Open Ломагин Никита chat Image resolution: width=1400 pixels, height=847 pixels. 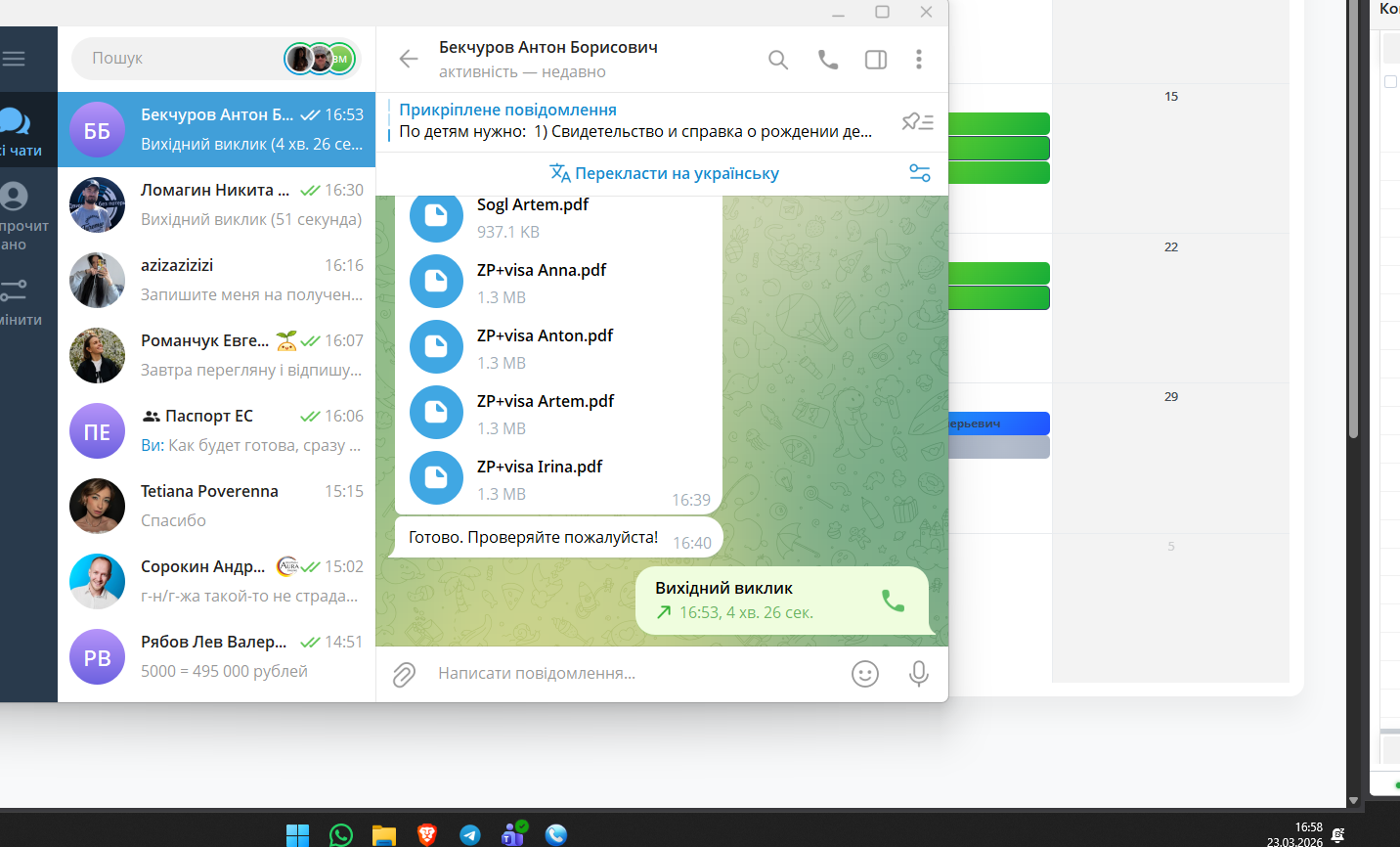click(x=217, y=205)
